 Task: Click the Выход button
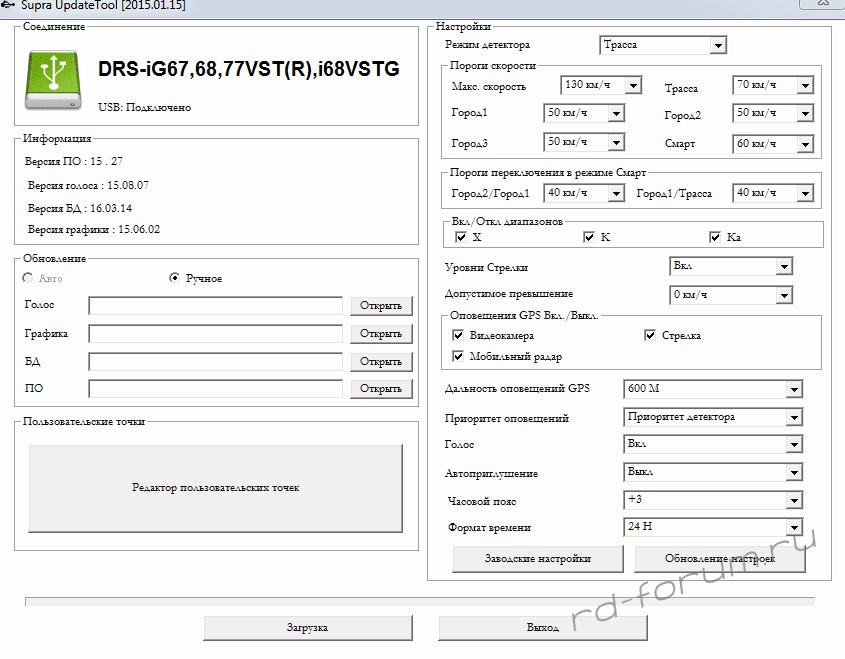point(543,628)
